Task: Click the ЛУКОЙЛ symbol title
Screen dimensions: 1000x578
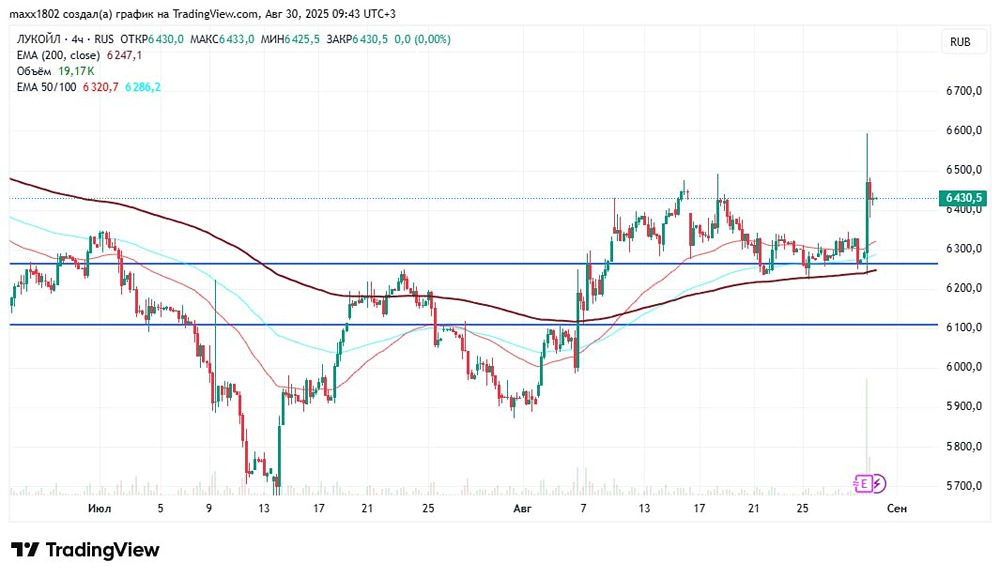Action: click(38, 40)
